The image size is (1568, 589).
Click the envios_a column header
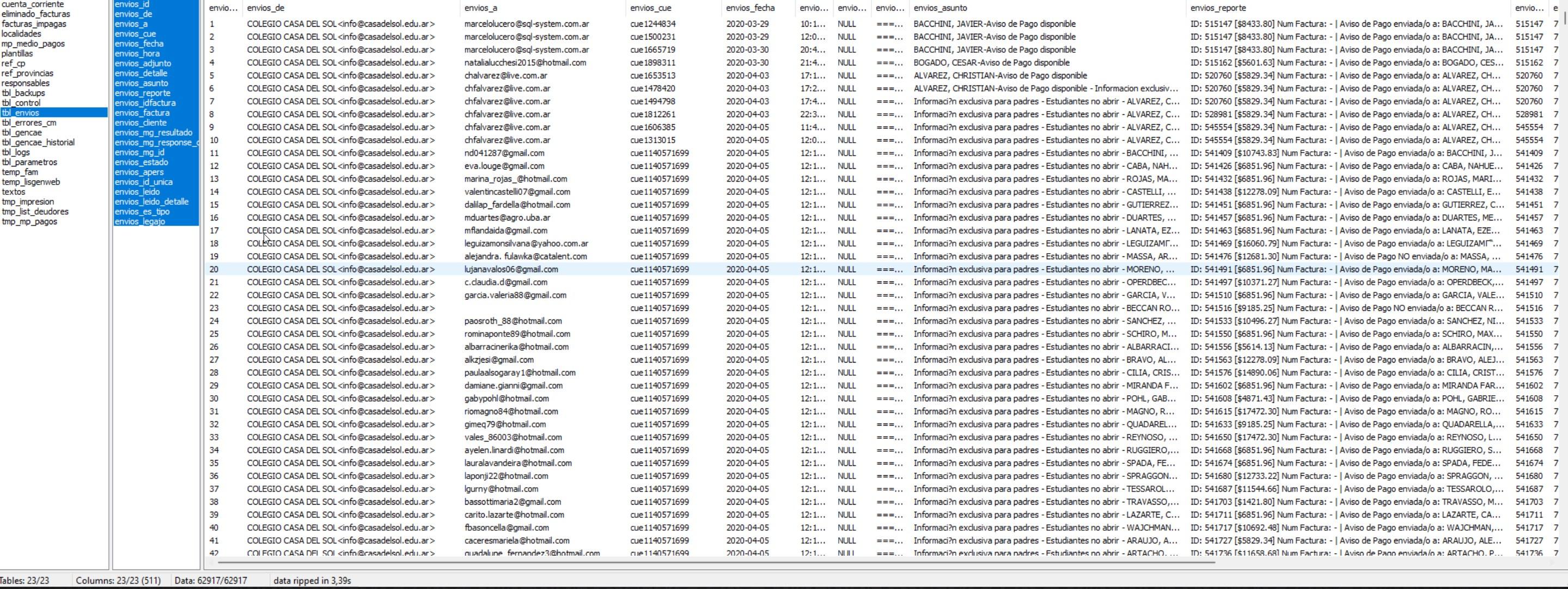click(x=480, y=8)
